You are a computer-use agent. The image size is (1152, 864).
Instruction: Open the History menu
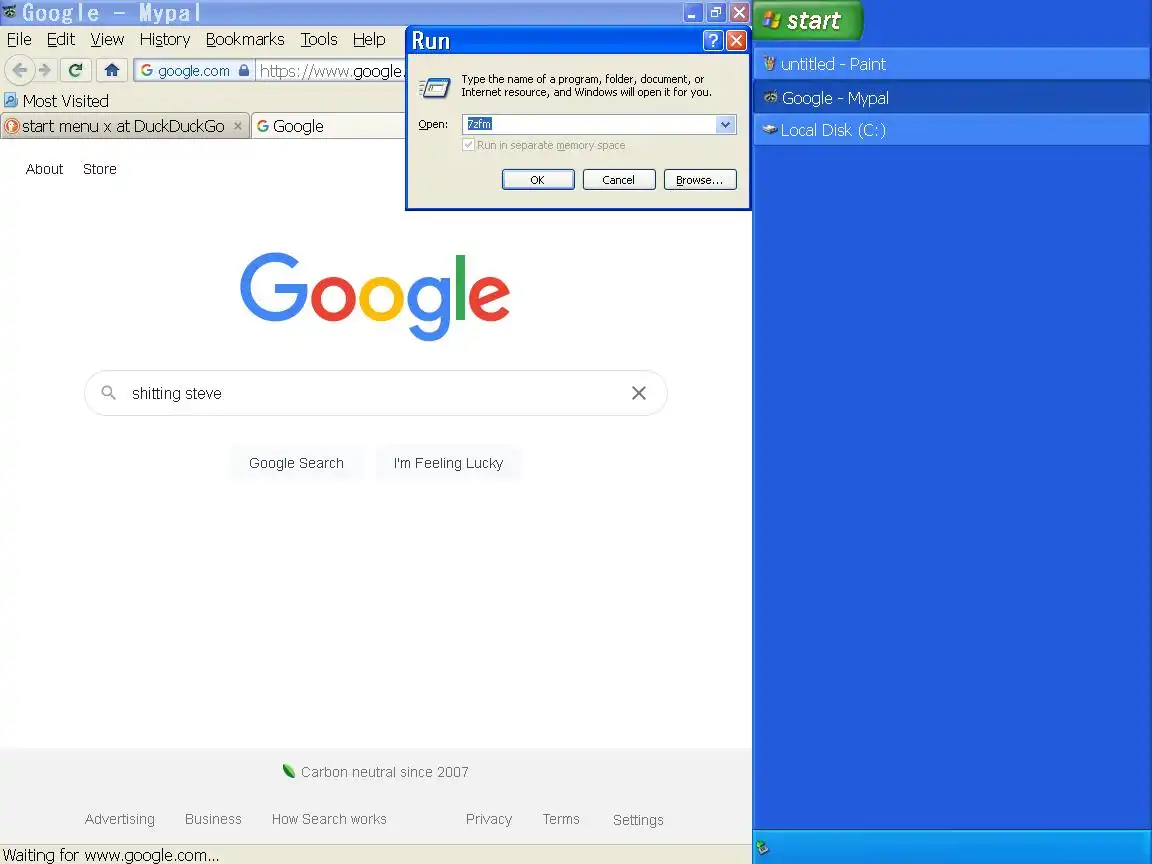coord(165,39)
